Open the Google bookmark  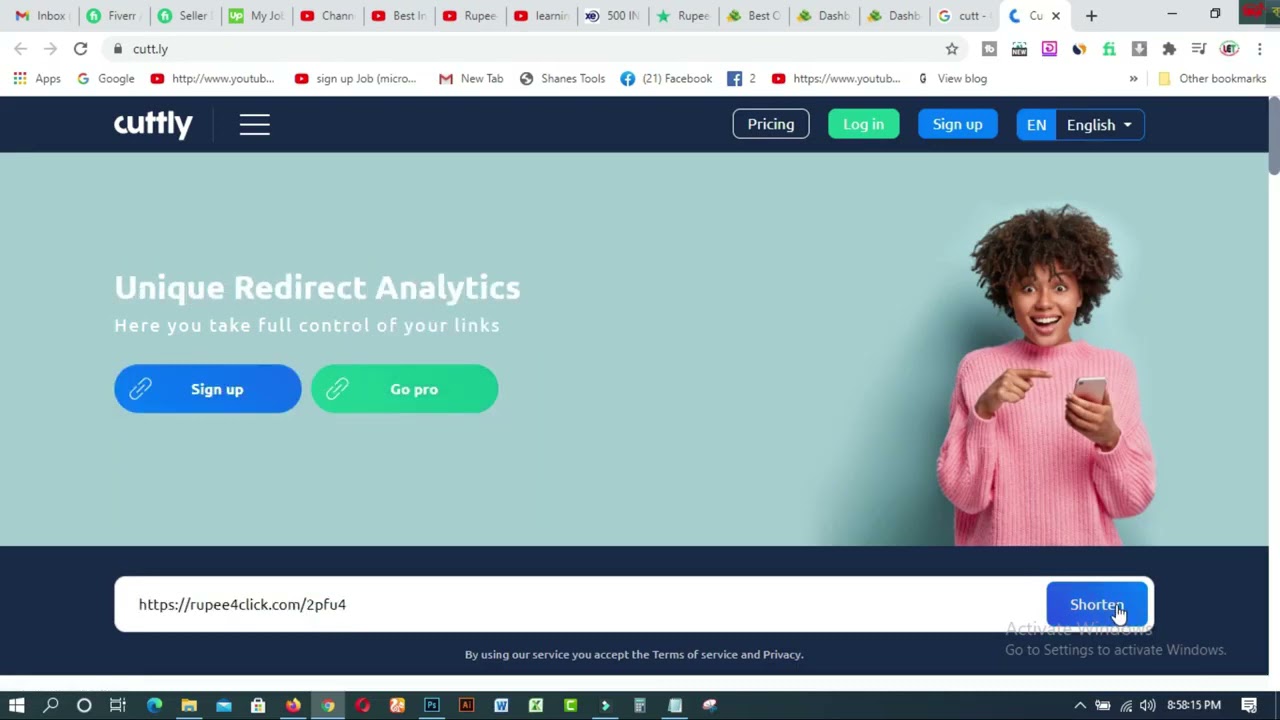(105, 78)
